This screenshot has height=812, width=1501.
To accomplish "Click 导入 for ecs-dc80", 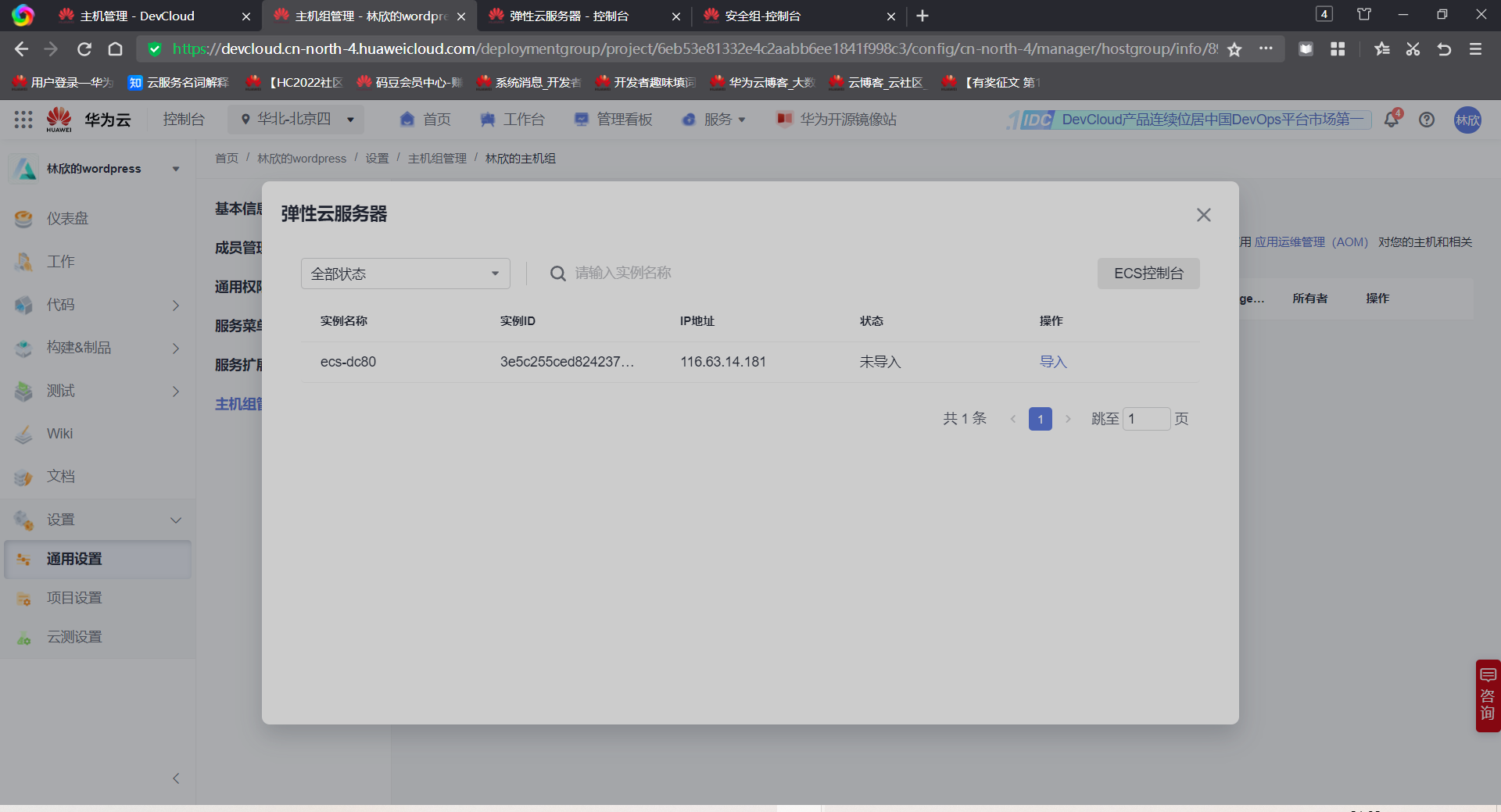I will pos(1053,362).
